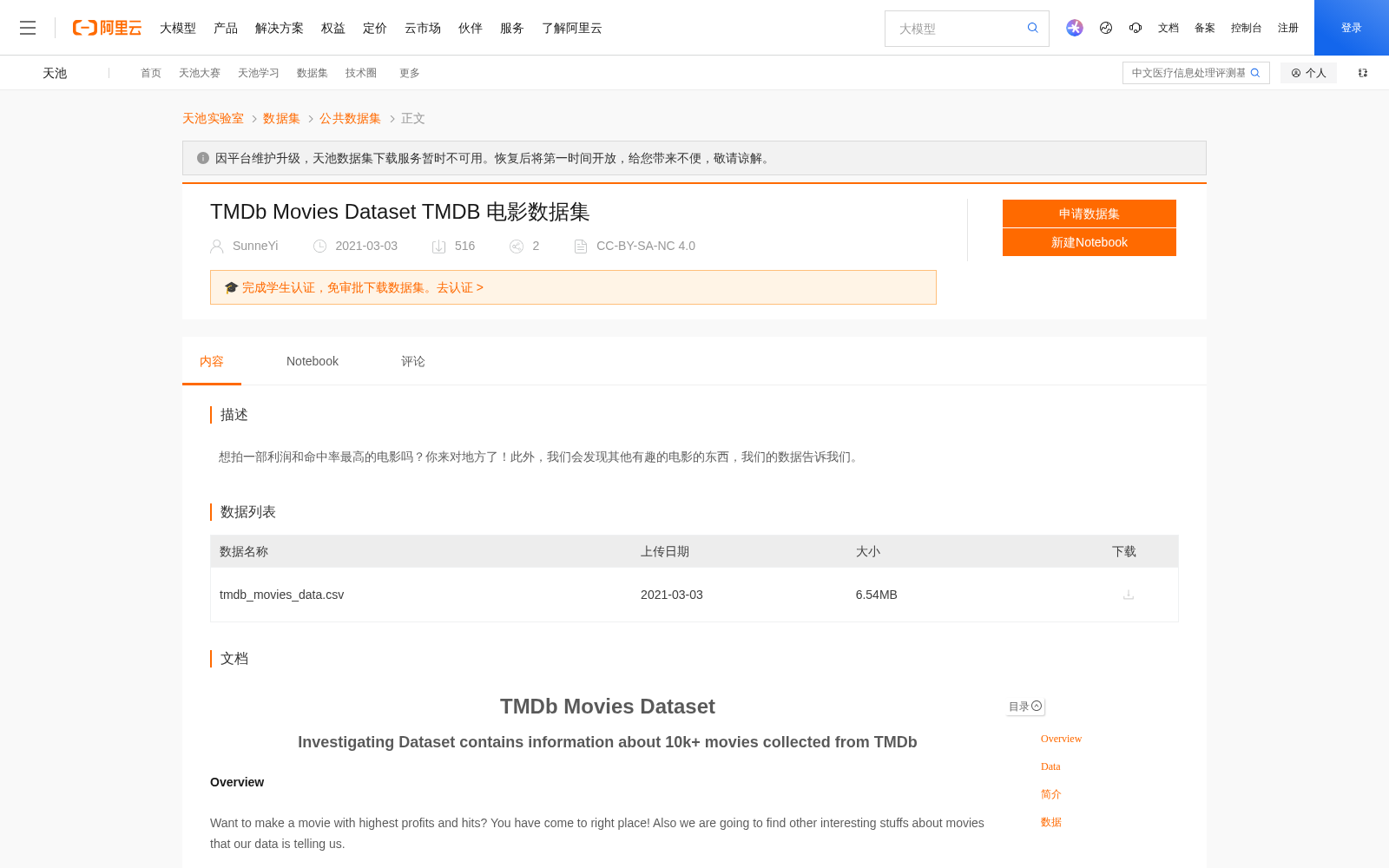Switch to the 评论 tab
The height and width of the screenshot is (868, 1389).
[413, 361]
